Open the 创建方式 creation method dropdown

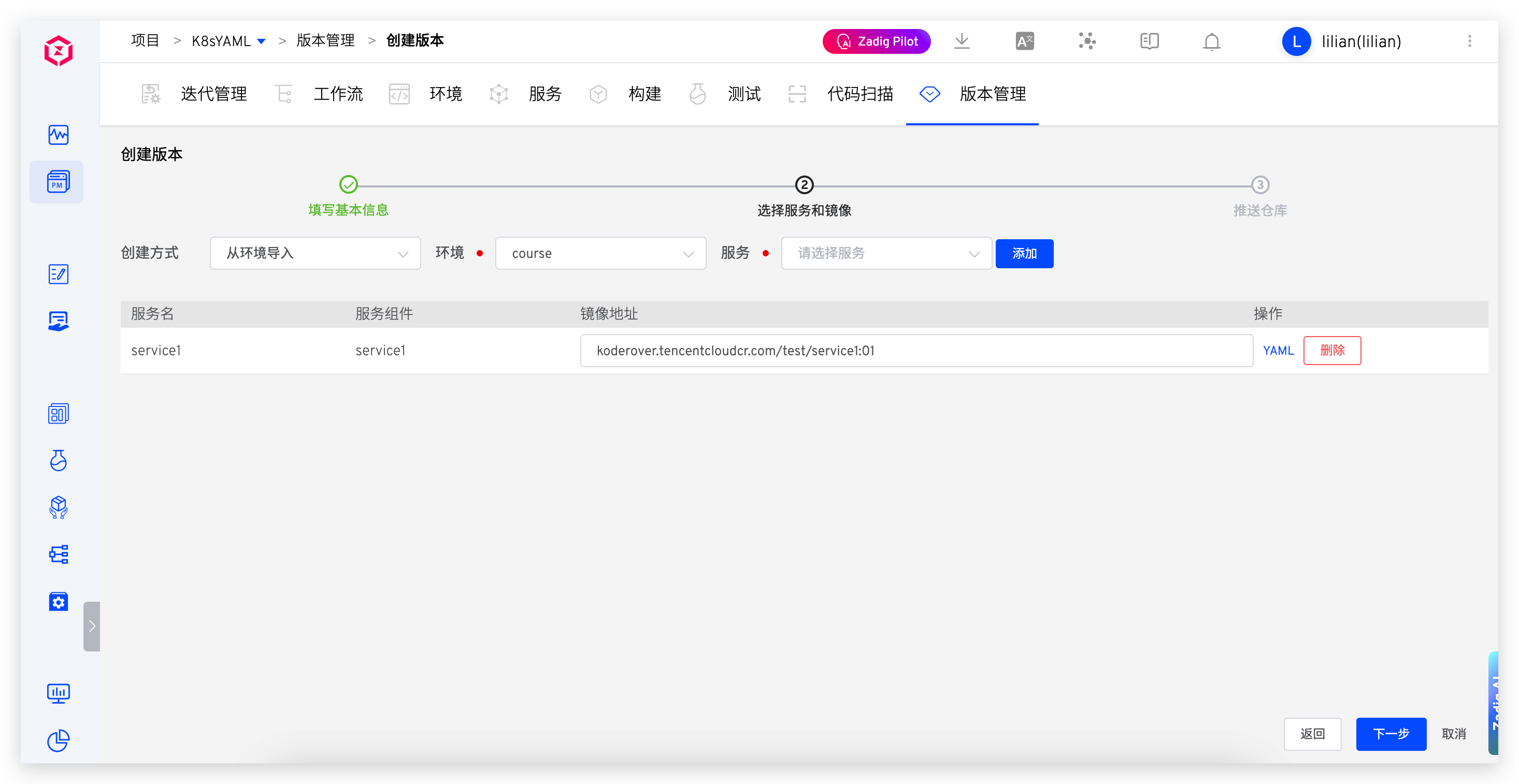tap(315, 253)
